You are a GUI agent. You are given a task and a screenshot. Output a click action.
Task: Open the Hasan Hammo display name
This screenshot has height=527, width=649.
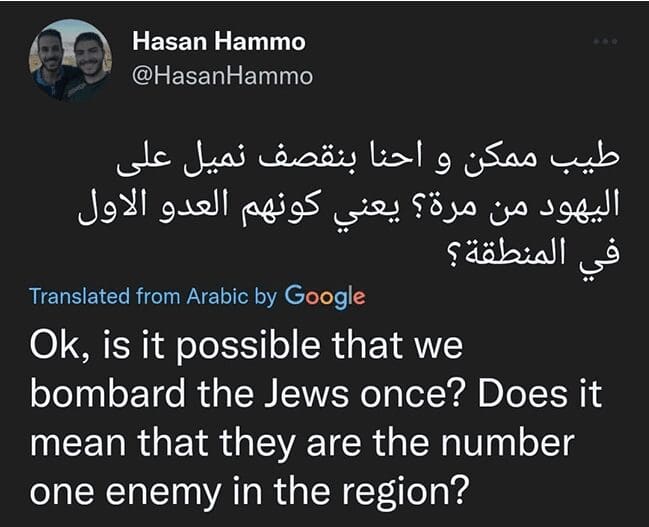tap(219, 42)
